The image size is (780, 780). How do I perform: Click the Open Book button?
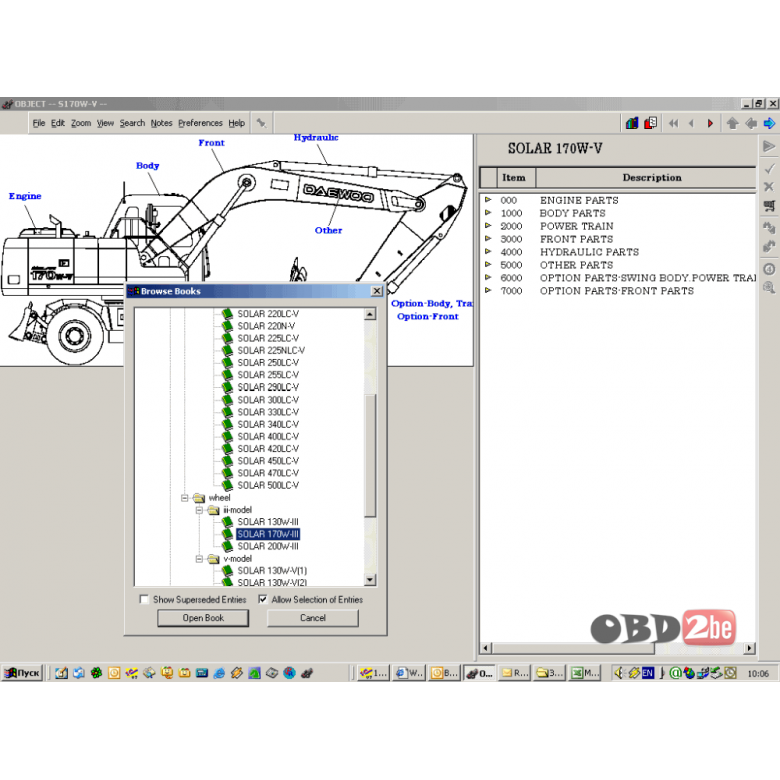tap(203, 618)
